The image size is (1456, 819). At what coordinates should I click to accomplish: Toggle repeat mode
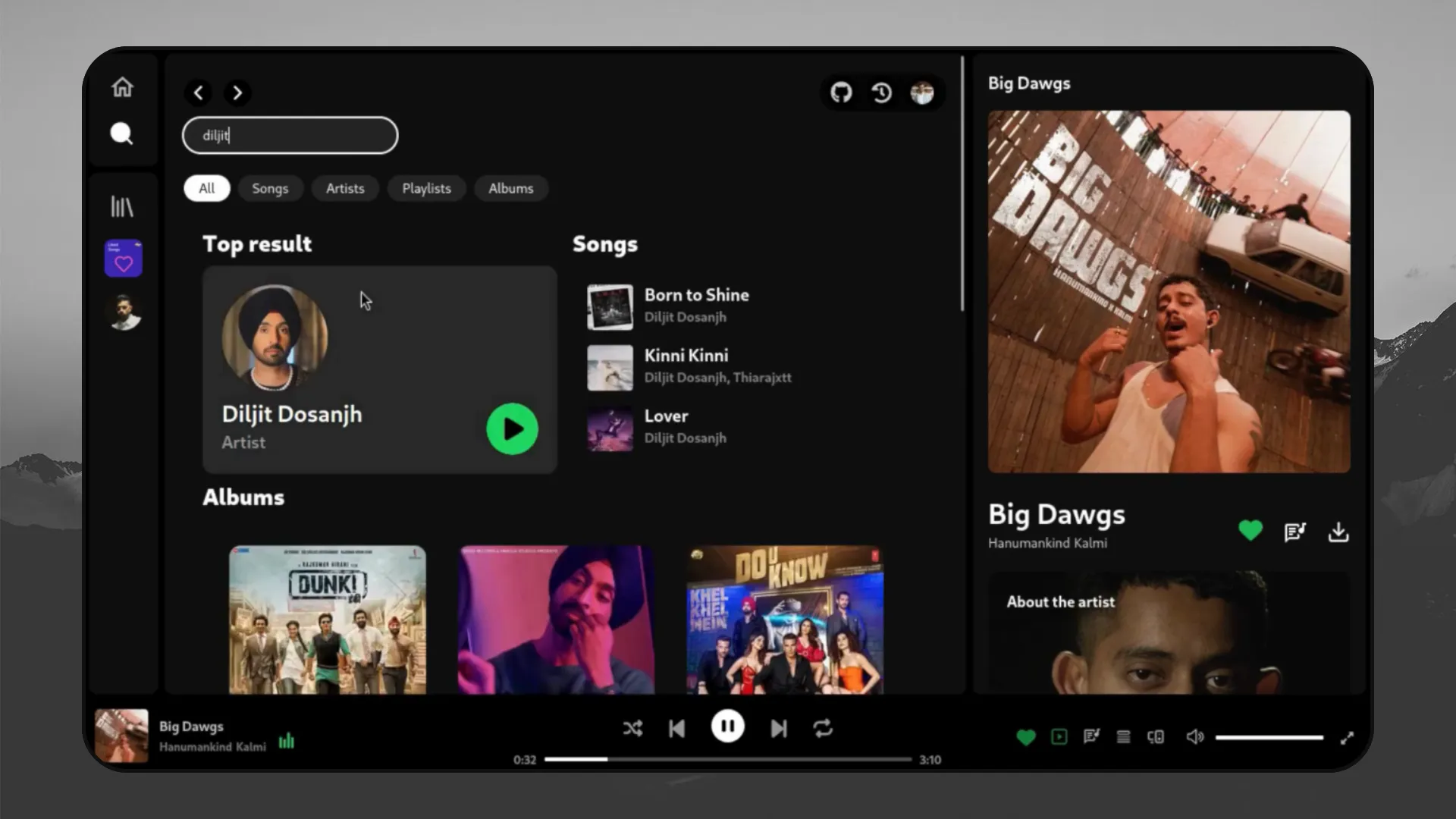click(x=823, y=729)
